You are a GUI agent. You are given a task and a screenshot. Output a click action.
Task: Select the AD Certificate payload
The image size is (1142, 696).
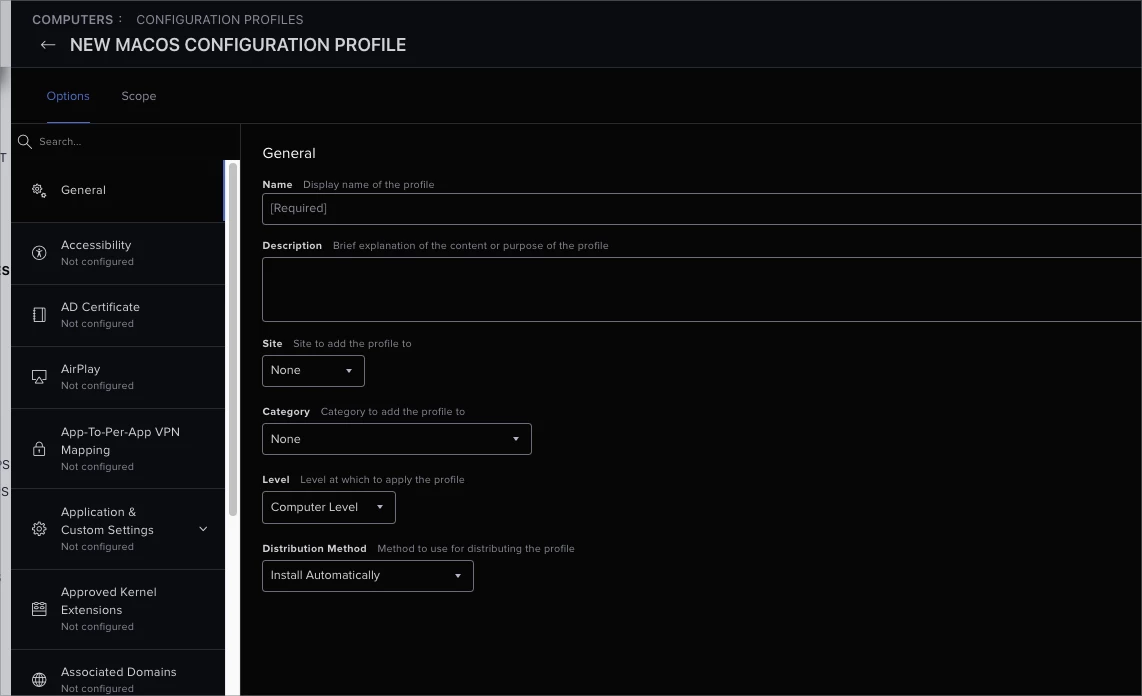pyautogui.click(x=118, y=315)
